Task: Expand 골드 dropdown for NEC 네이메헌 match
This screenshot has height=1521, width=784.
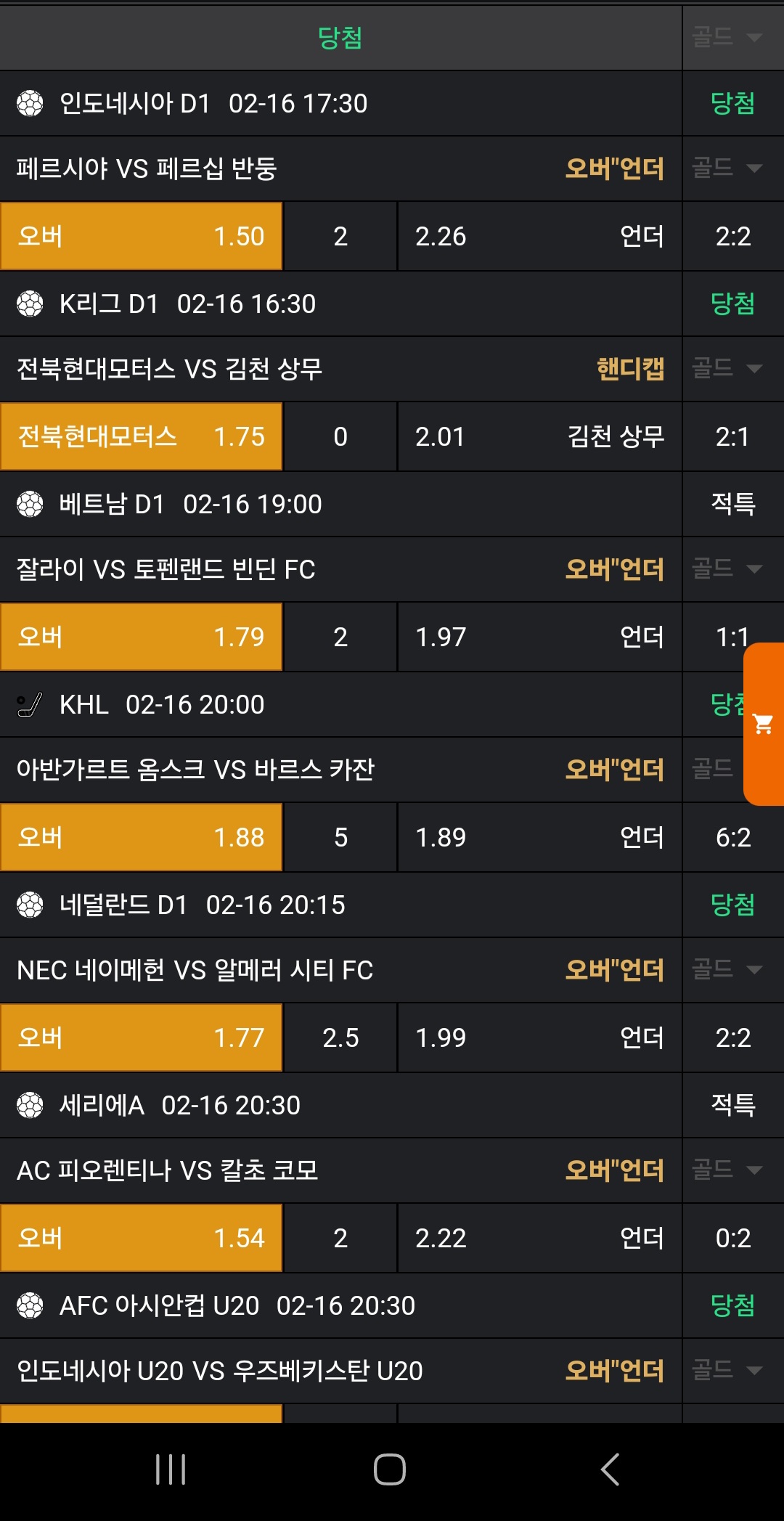Action: coord(727,970)
